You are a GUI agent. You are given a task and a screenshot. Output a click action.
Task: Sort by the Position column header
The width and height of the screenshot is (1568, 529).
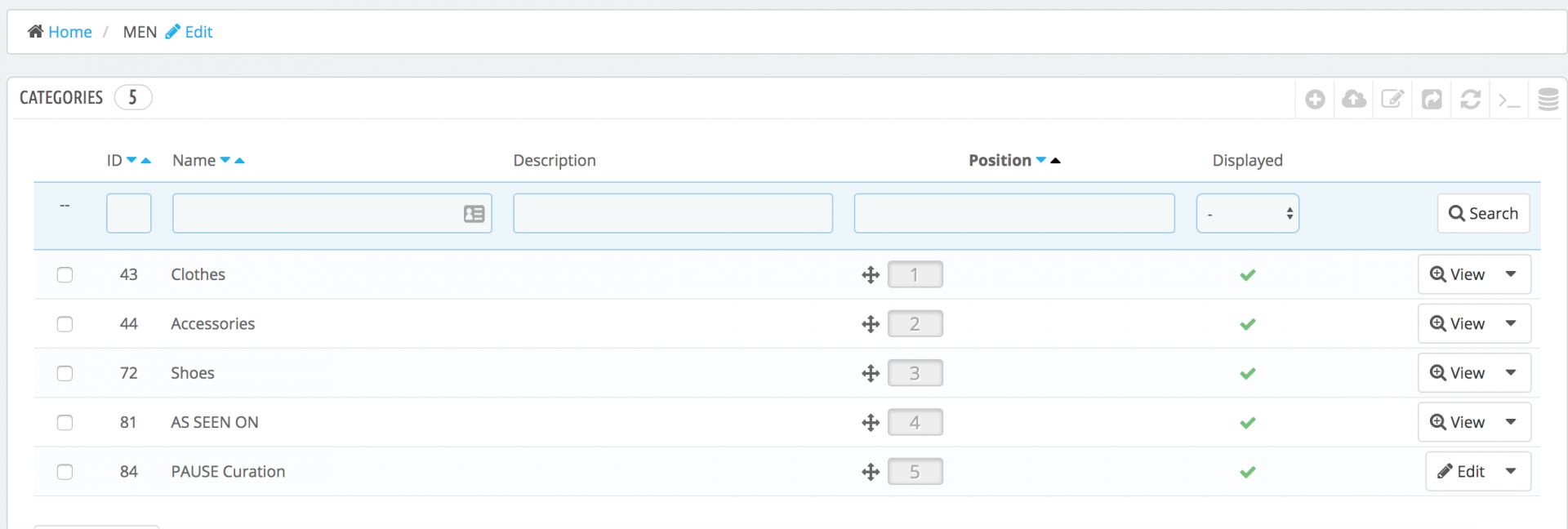(1000, 161)
